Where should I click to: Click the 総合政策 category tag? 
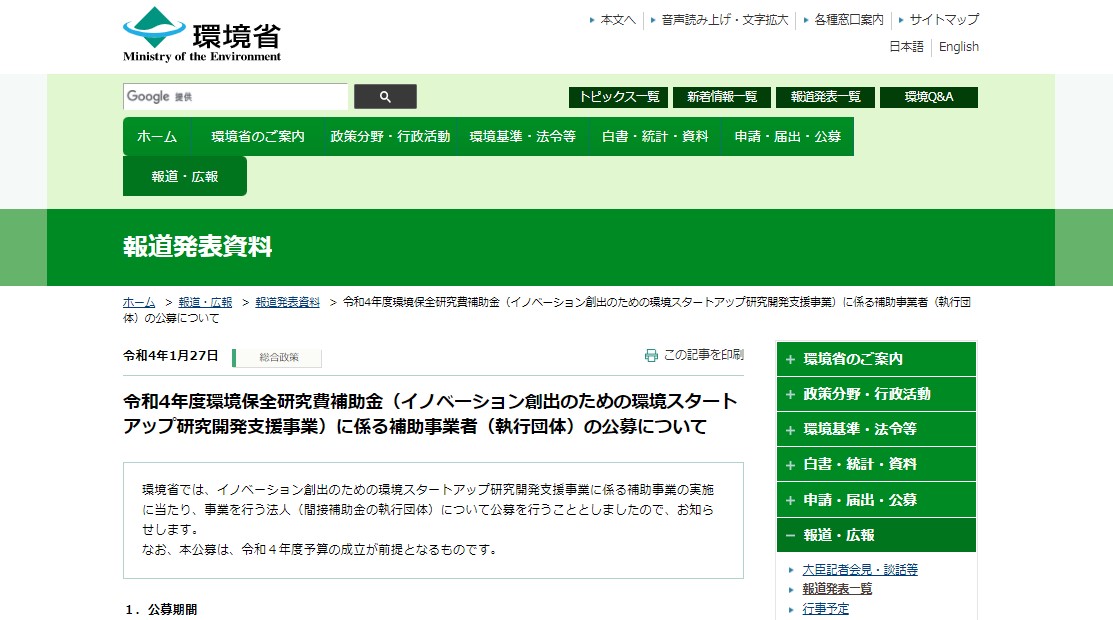pos(277,357)
